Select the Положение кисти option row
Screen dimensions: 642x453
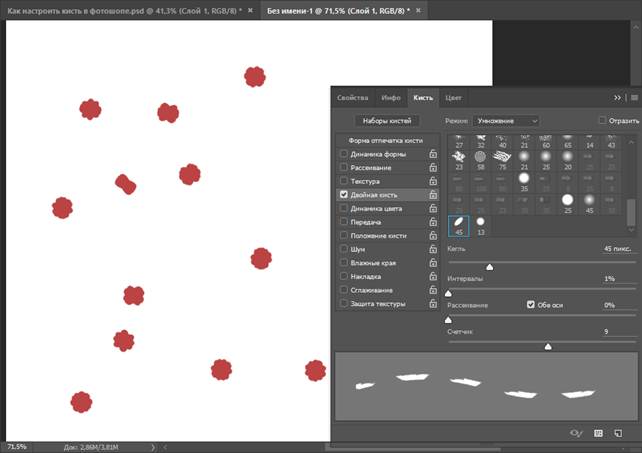tap(387, 236)
